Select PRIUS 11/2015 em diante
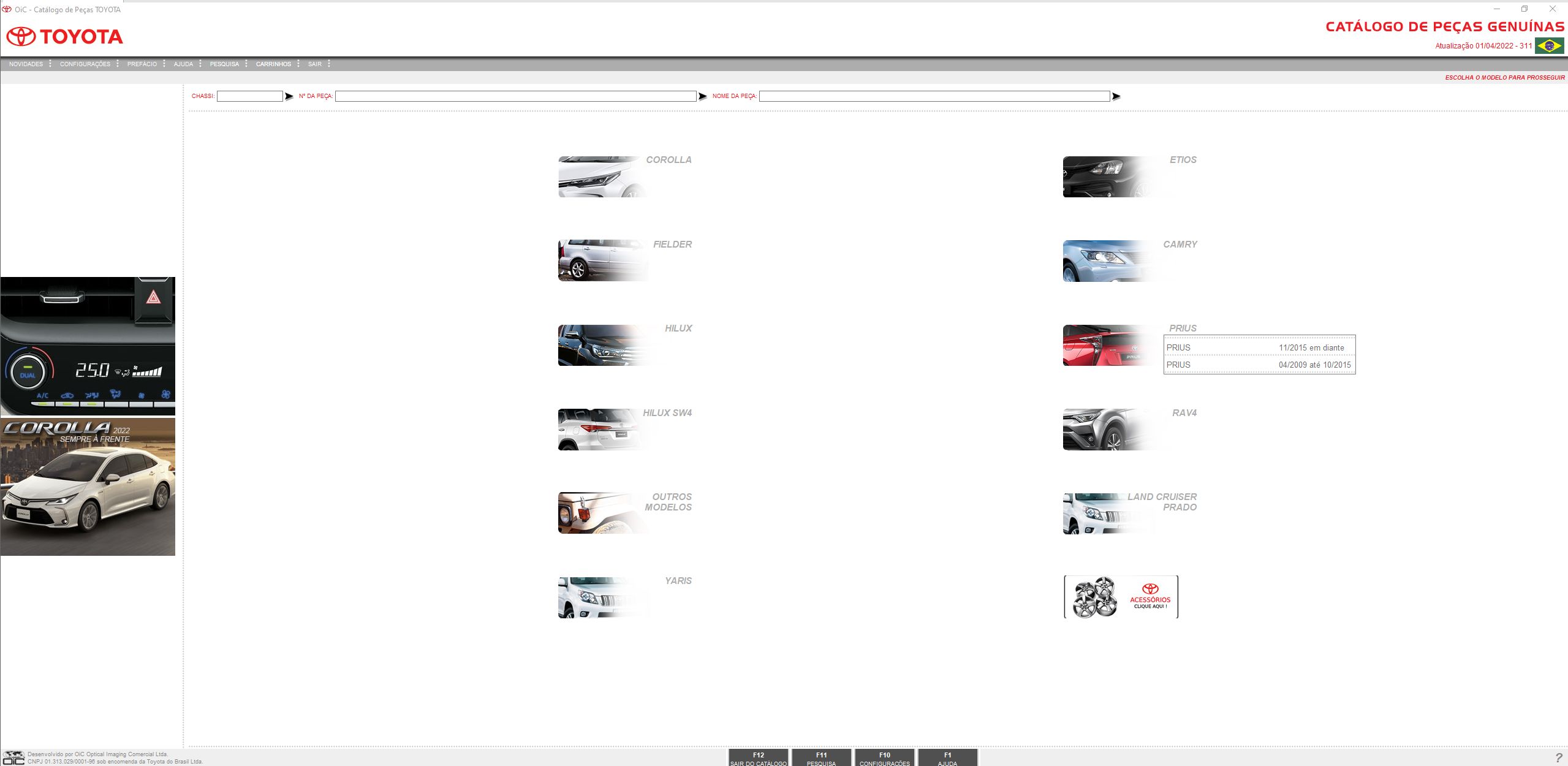The height and width of the screenshot is (766, 1568). [1259, 347]
